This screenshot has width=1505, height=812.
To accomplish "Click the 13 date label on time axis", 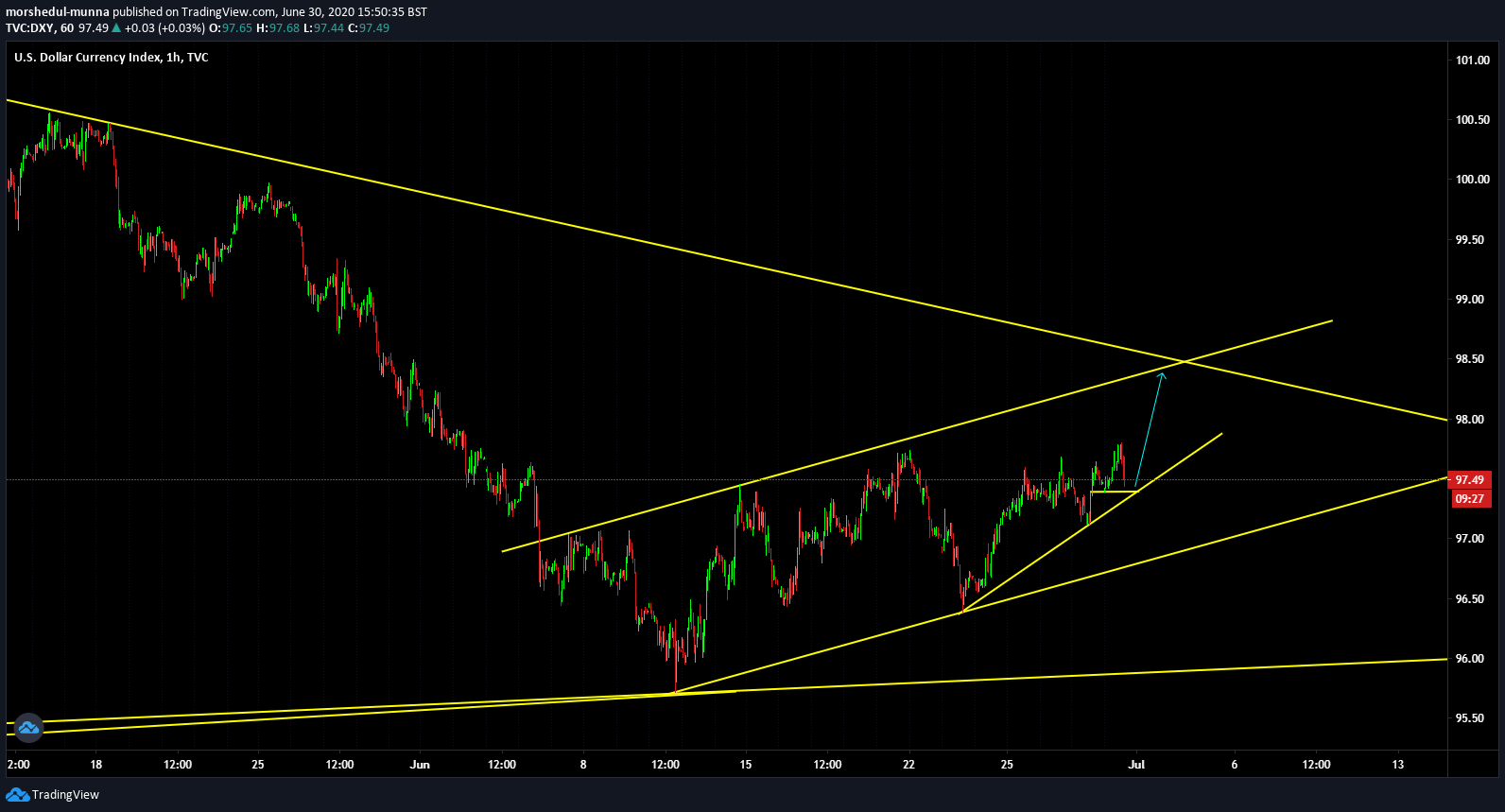I will [1398, 765].
